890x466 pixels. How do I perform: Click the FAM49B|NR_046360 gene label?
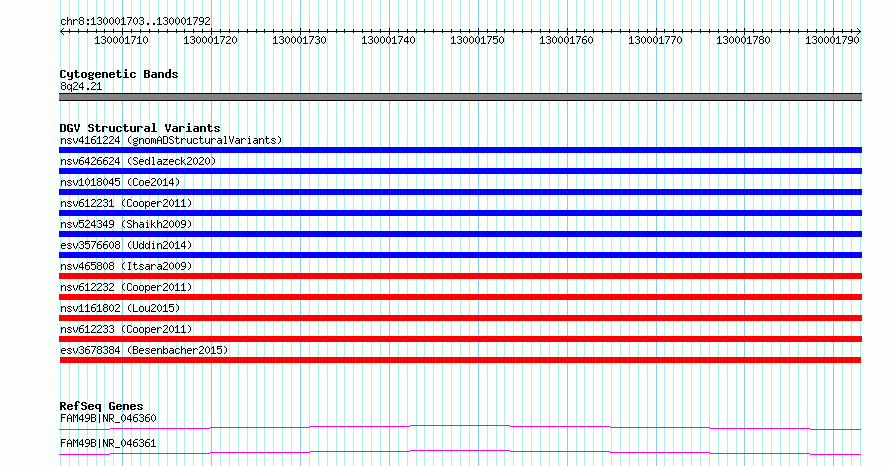[x=108, y=418]
